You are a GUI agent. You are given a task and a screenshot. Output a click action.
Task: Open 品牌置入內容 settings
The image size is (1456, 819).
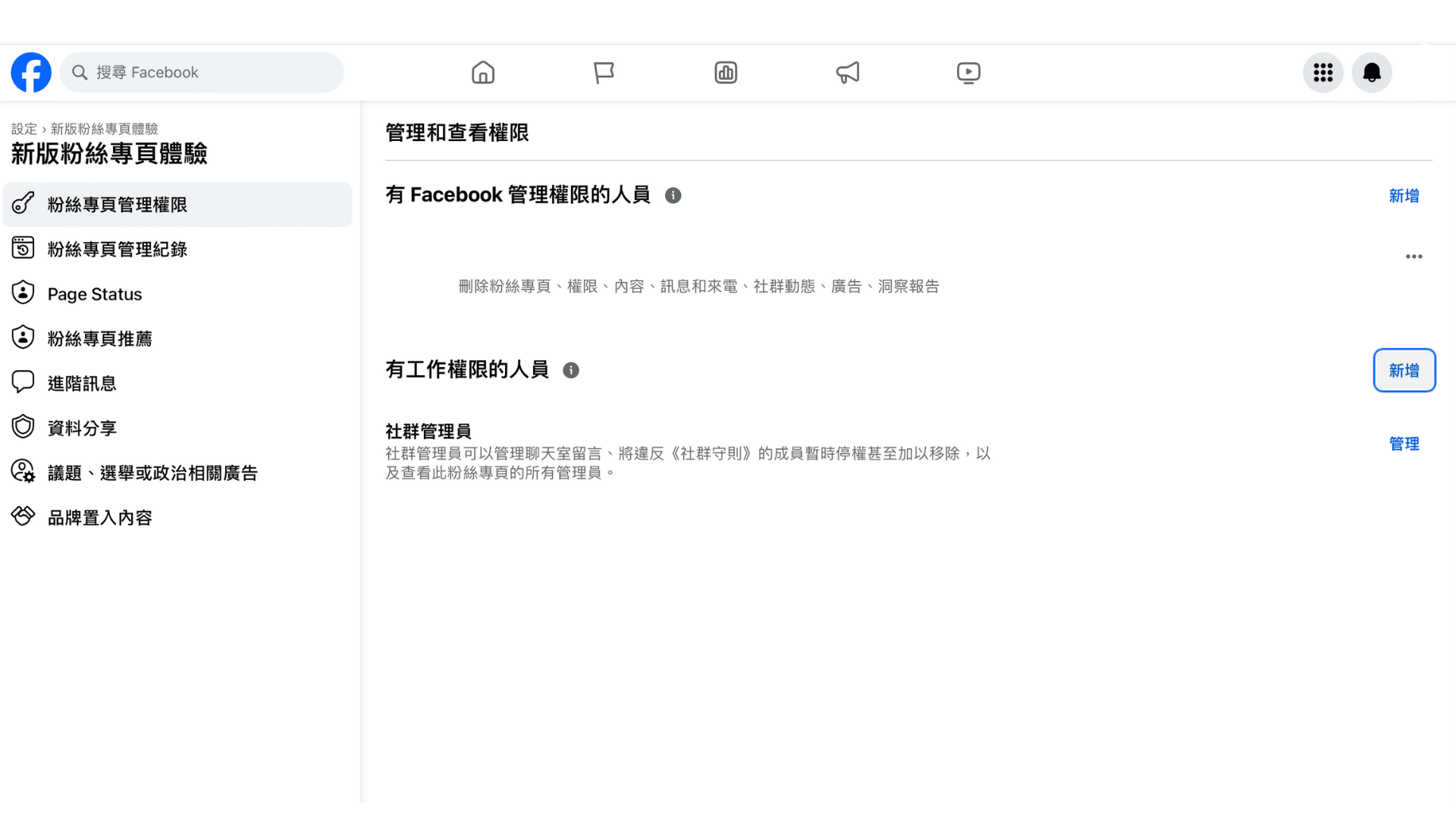[101, 516]
